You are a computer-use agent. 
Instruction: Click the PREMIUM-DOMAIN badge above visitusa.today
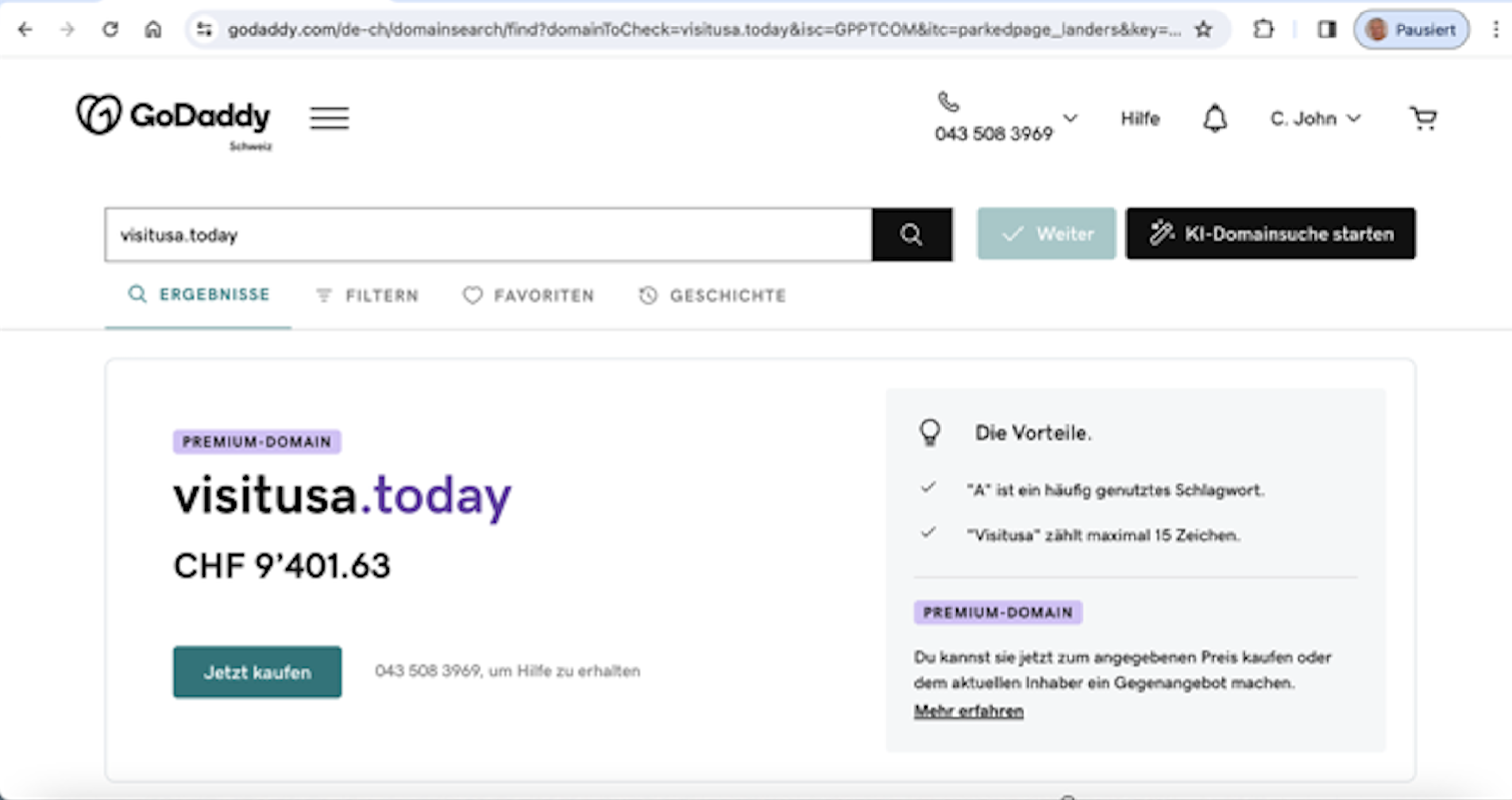257,442
